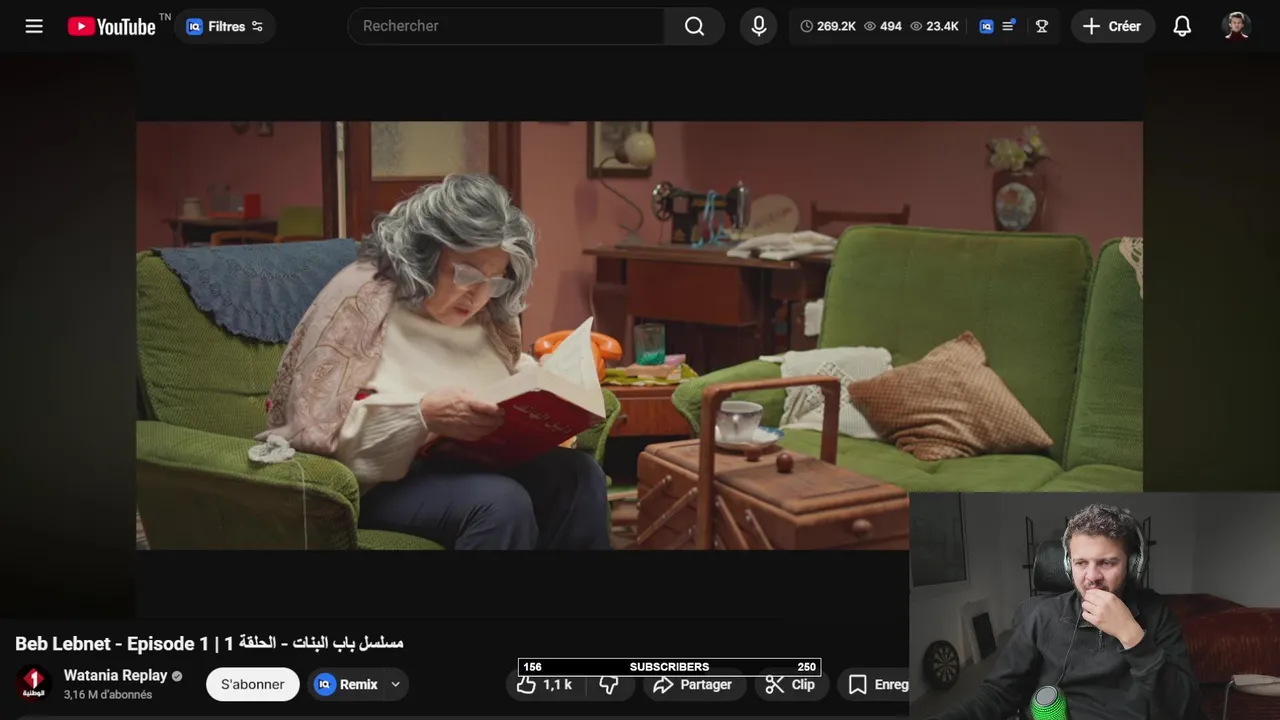Start voice search with microphone icon
Viewport: 1280px width, 720px height.
tap(759, 26)
